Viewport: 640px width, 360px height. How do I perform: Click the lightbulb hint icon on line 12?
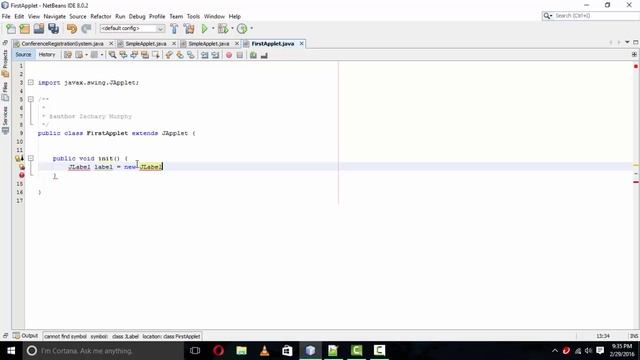pos(19,158)
